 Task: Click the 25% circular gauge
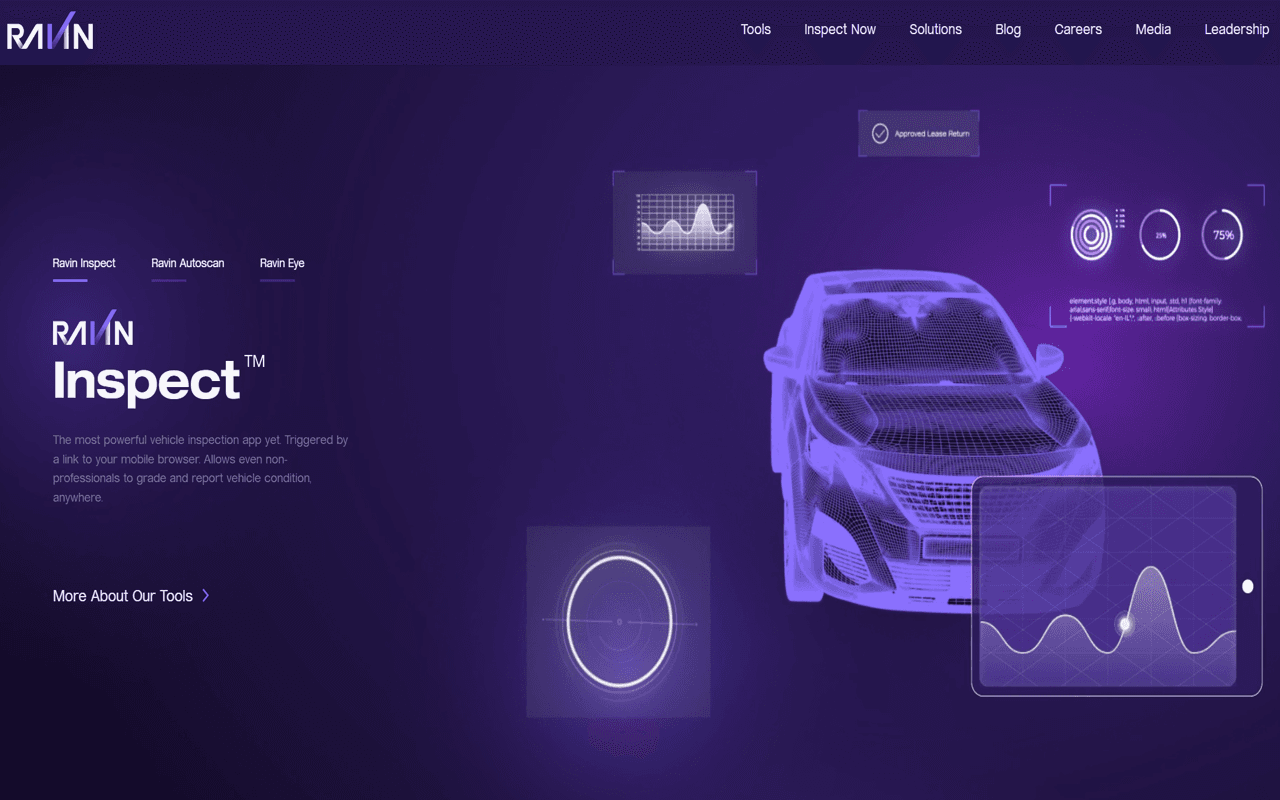(x=1160, y=236)
